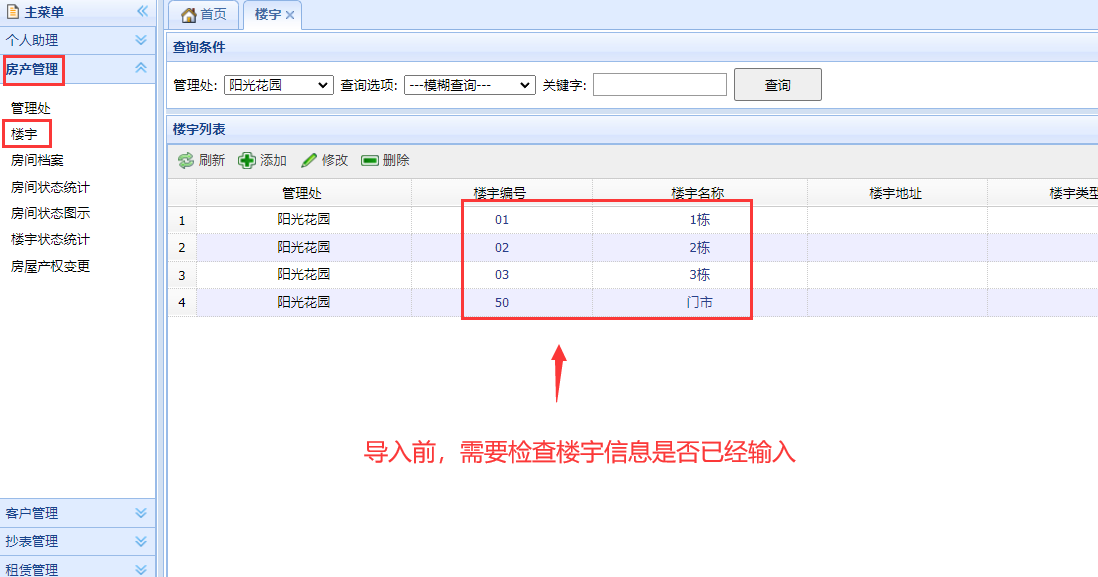Select 房间状态图示 menu item
Screen dimensions: 1098x577
click(x=50, y=213)
